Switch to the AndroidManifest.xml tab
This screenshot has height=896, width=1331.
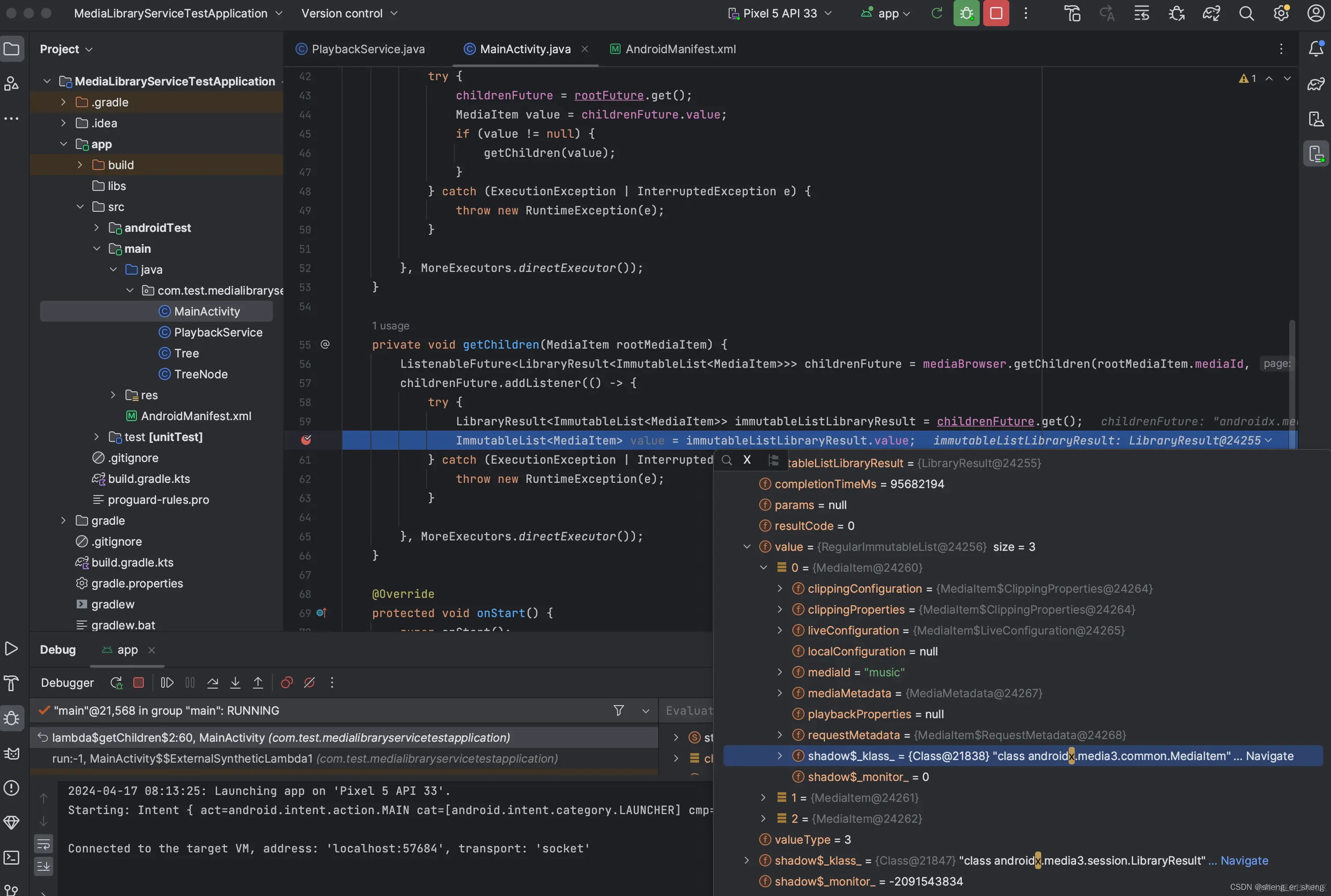tap(680, 49)
